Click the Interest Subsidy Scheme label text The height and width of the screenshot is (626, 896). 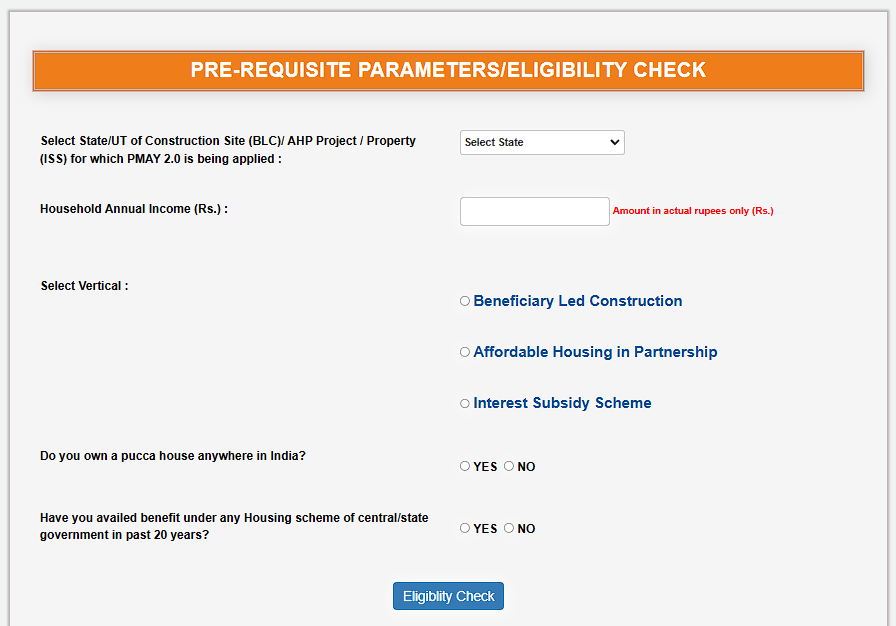pyautogui.click(x=562, y=403)
